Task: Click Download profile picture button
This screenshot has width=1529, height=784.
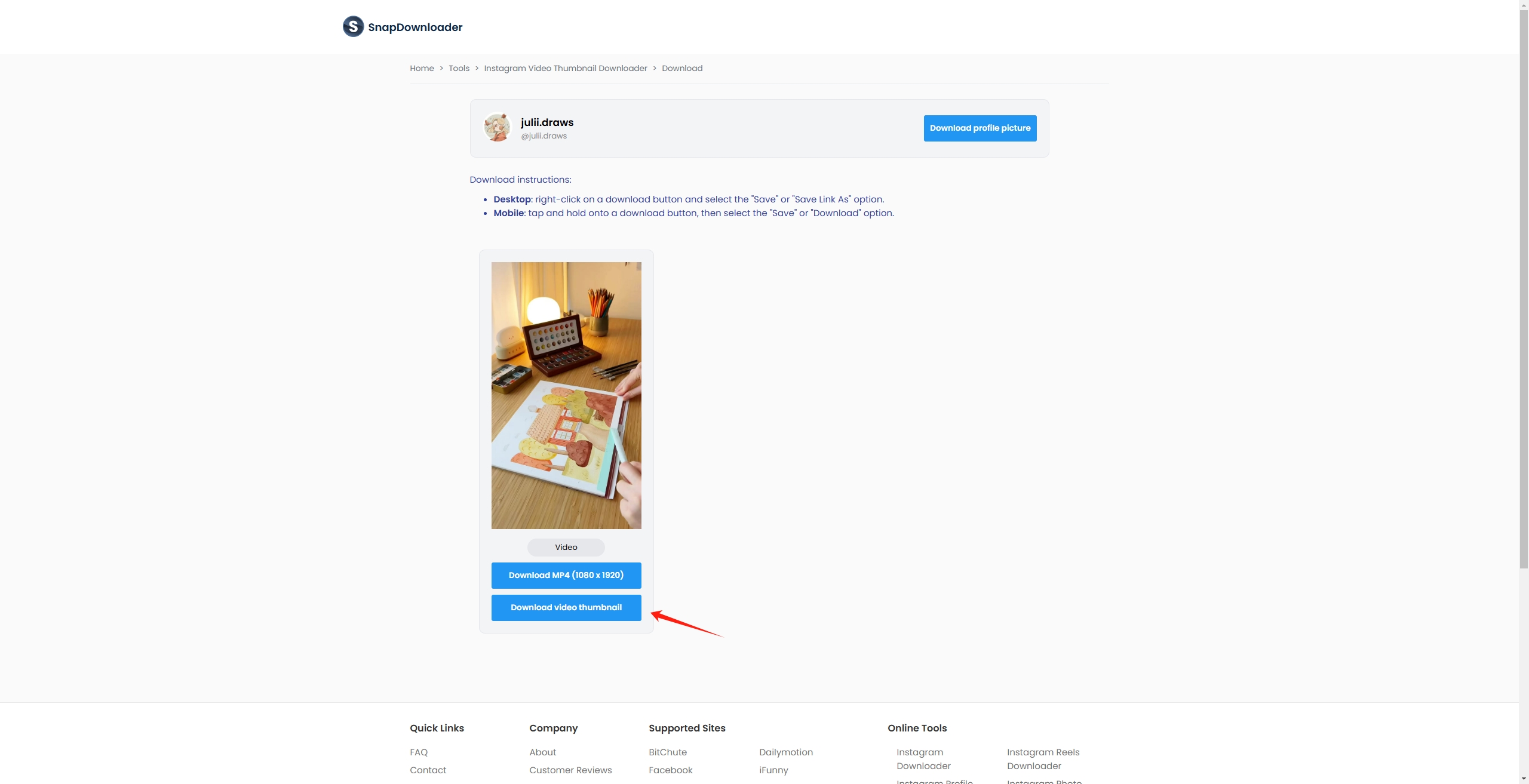Action: 980,128
